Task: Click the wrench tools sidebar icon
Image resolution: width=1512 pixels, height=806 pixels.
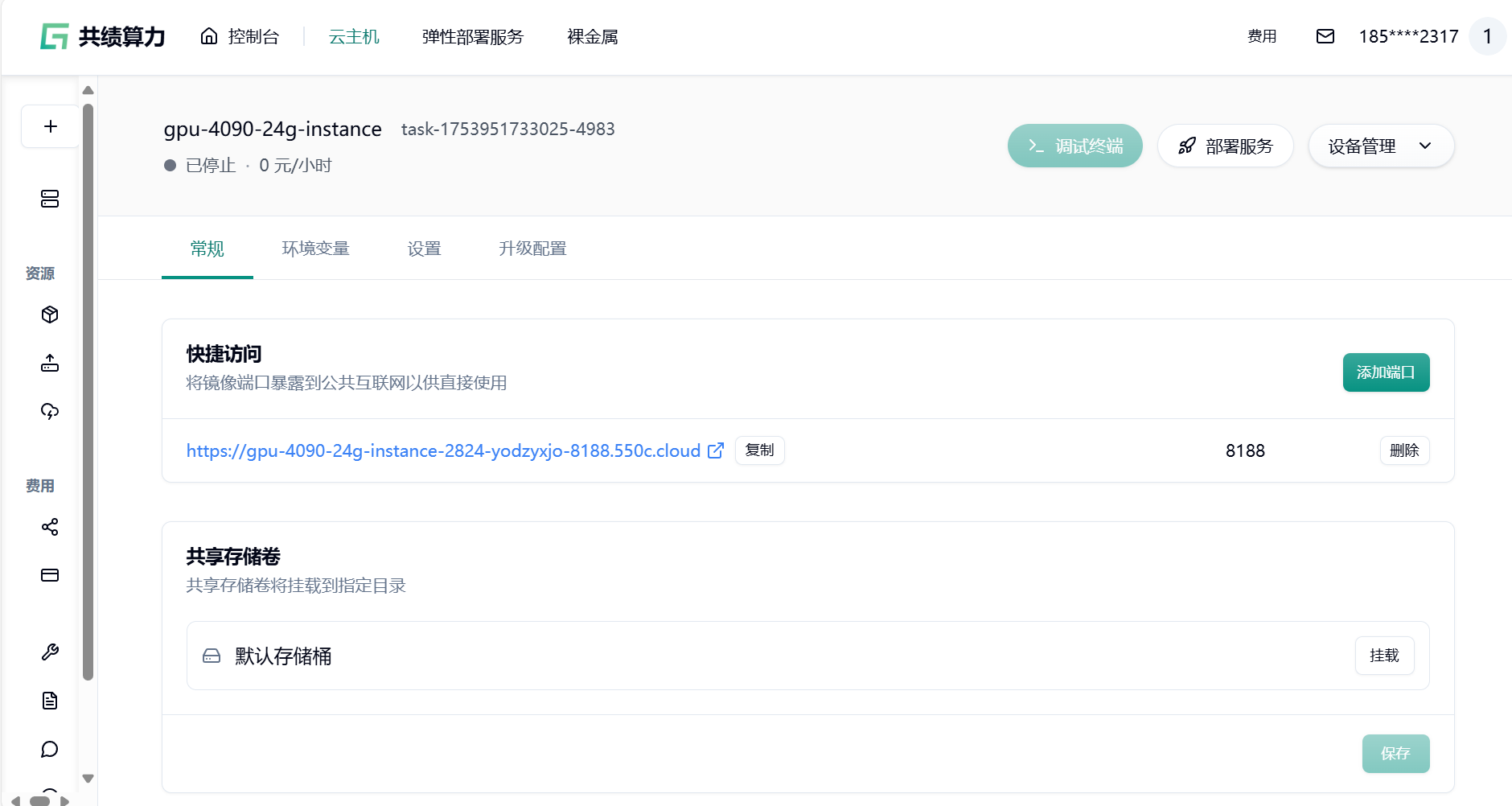Action: (x=50, y=652)
